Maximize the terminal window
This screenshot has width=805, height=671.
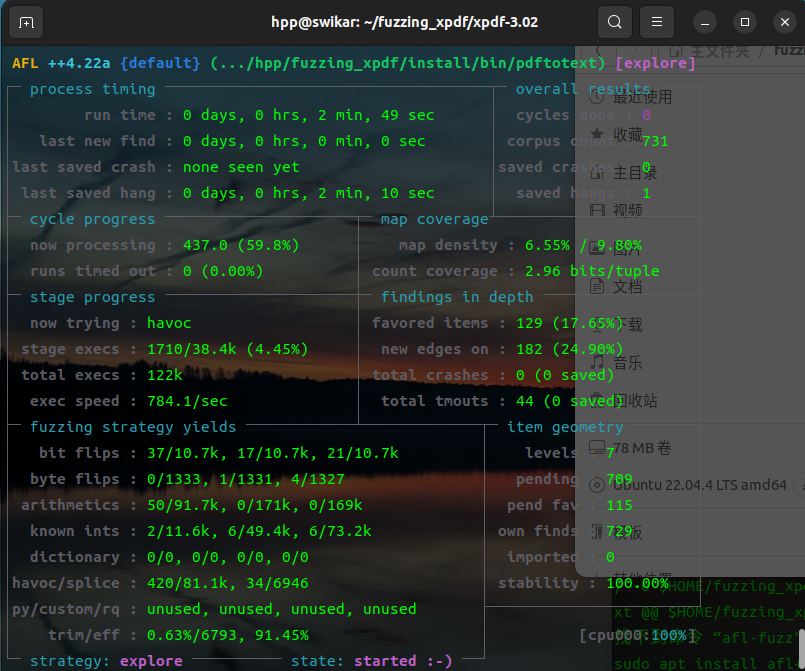[x=744, y=22]
